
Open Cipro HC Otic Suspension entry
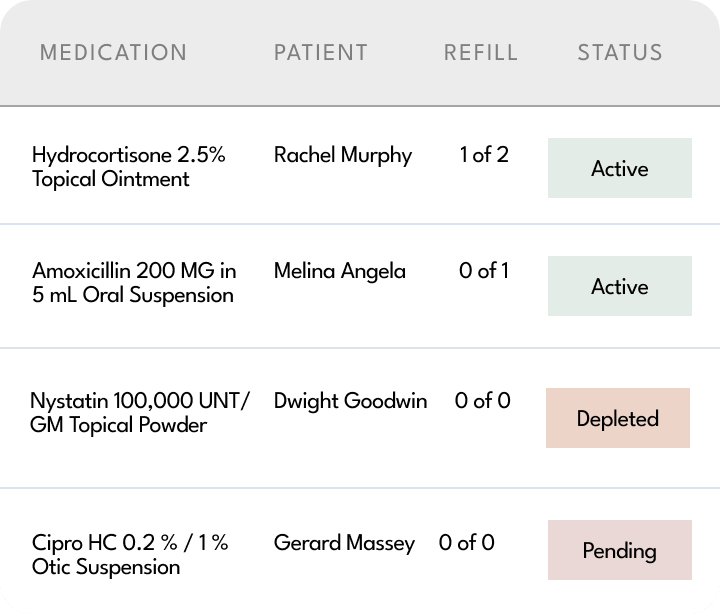[x=130, y=555]
